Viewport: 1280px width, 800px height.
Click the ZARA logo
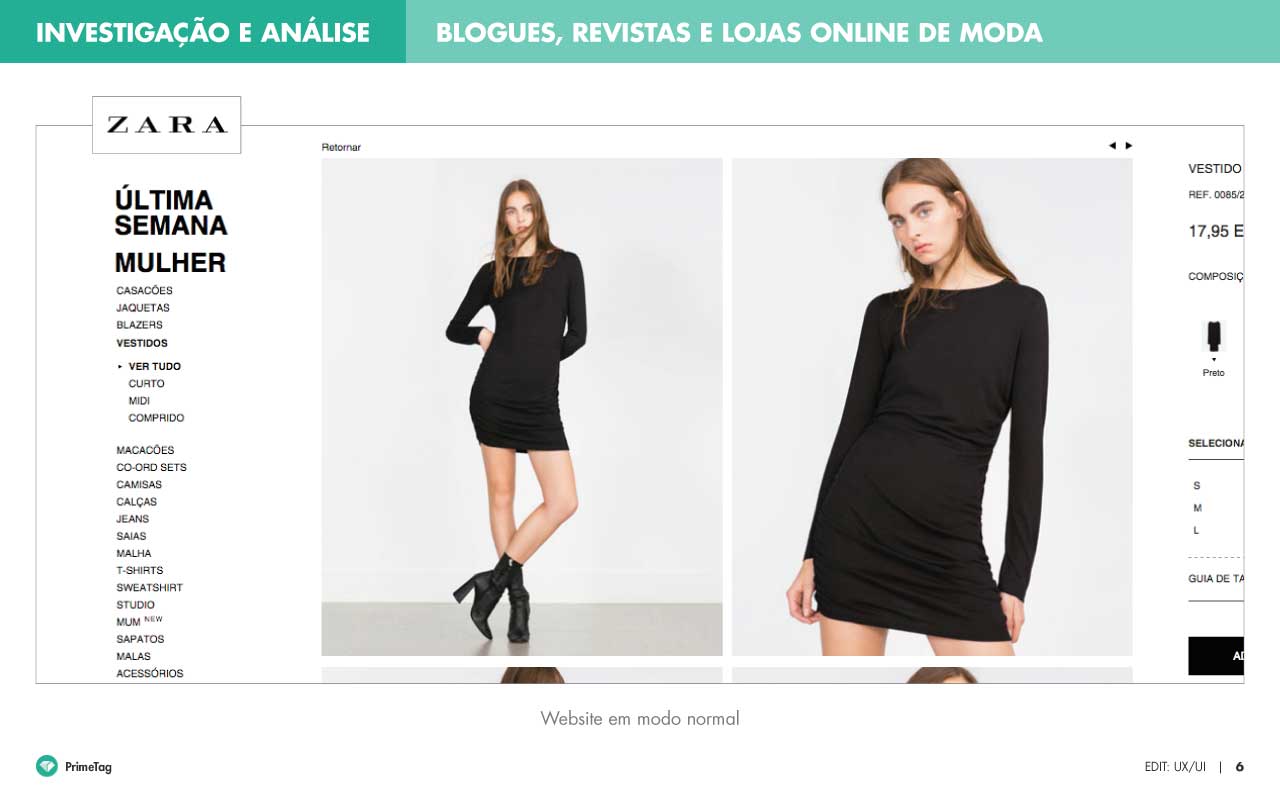pyautogui.click(x=167, y=125)
